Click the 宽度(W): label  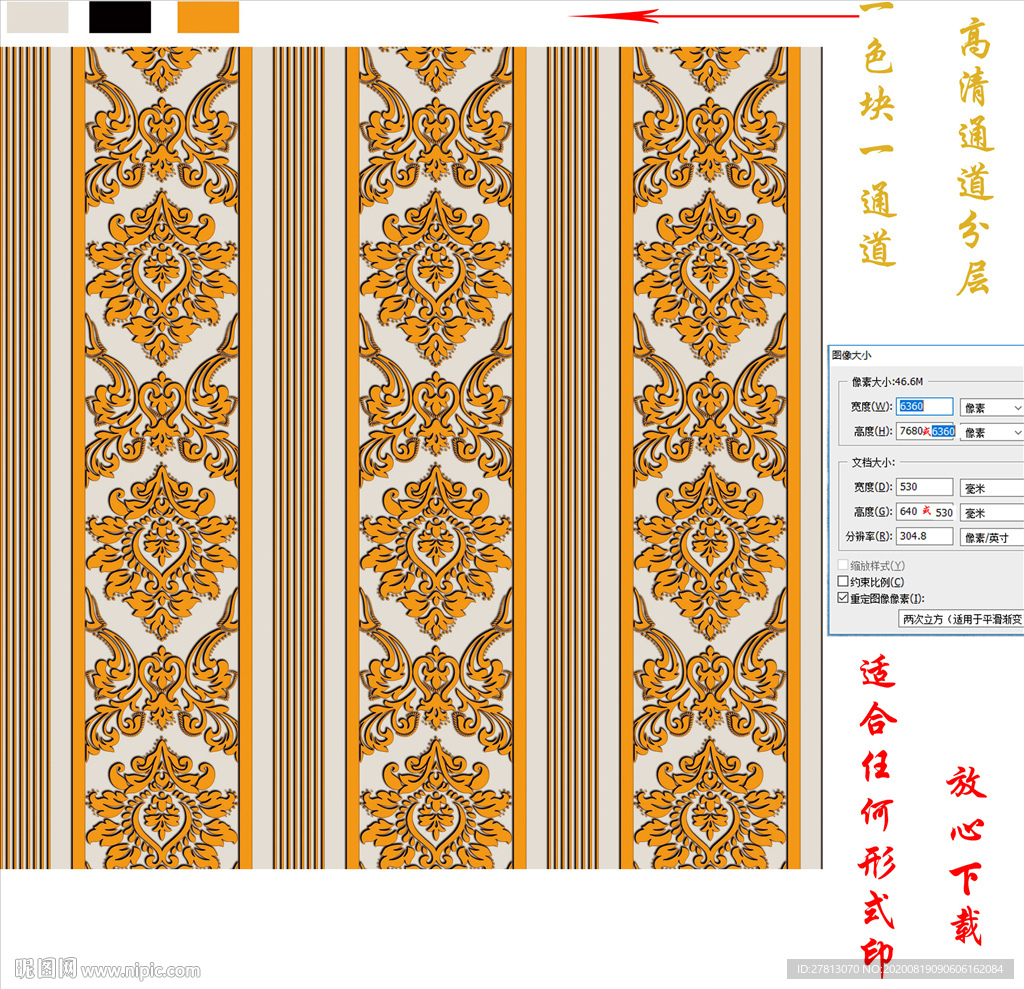(x=871, y=406)
